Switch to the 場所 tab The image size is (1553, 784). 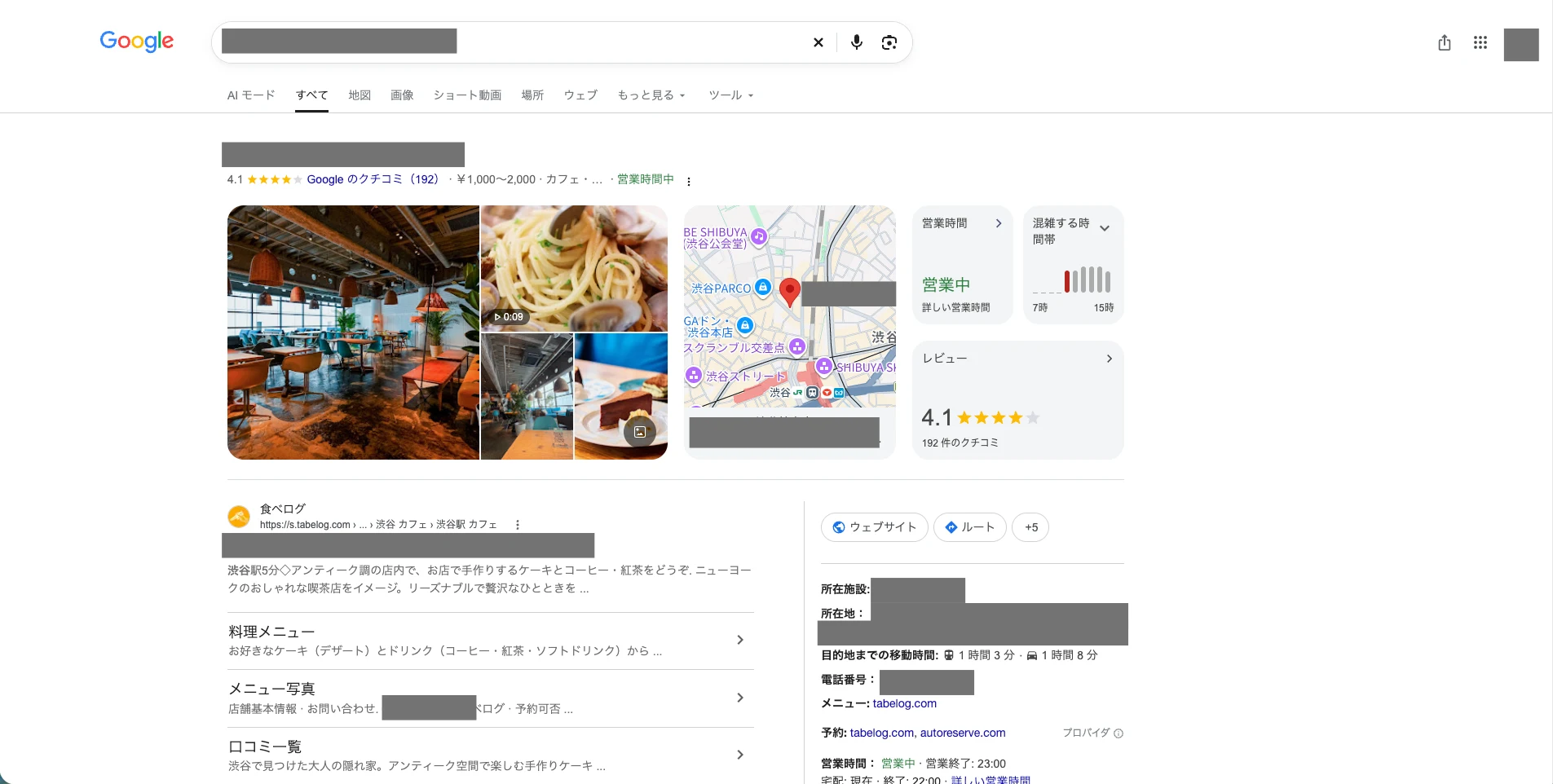[532, 95]
